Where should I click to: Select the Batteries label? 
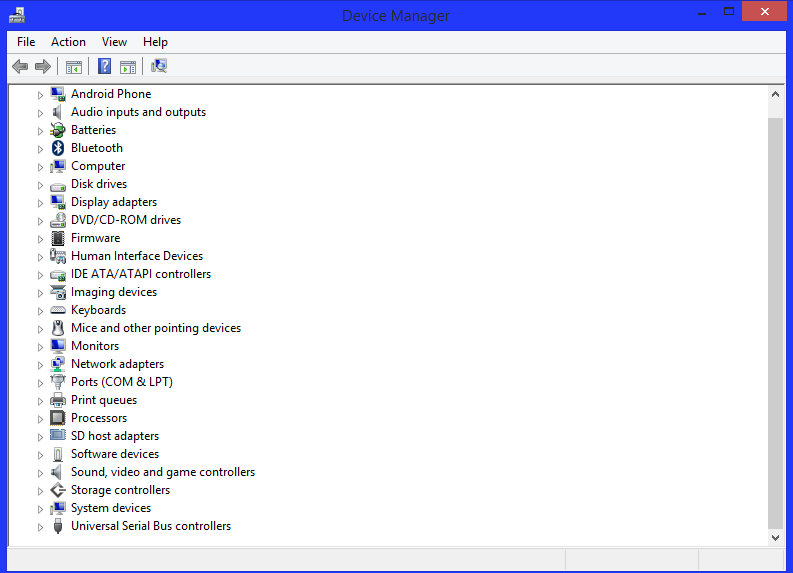(94, 130)
